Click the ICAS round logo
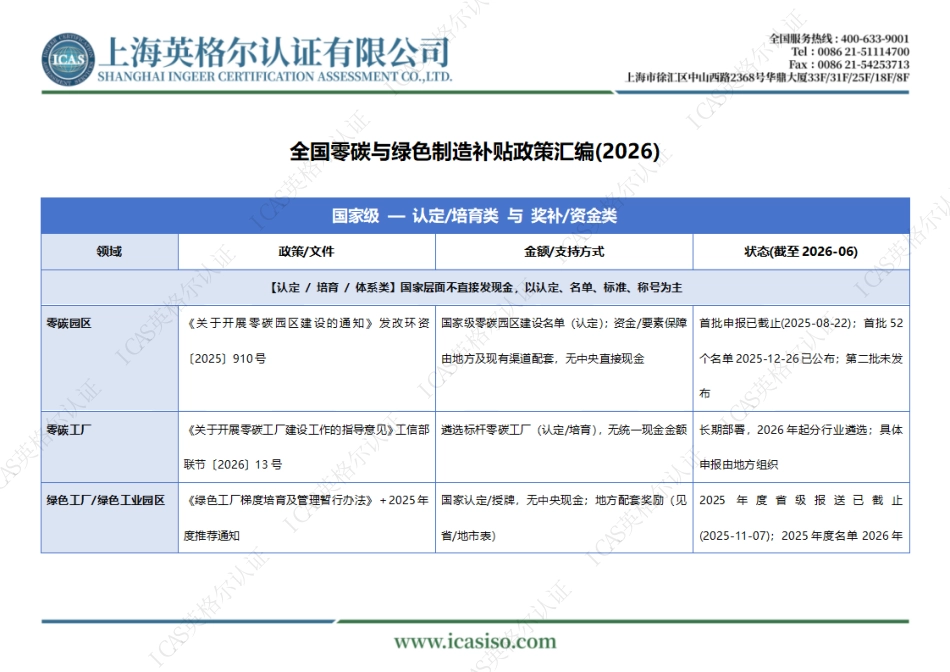Image resolution: width=950 pixels, height=672 pixels. [x=68, y=59]
